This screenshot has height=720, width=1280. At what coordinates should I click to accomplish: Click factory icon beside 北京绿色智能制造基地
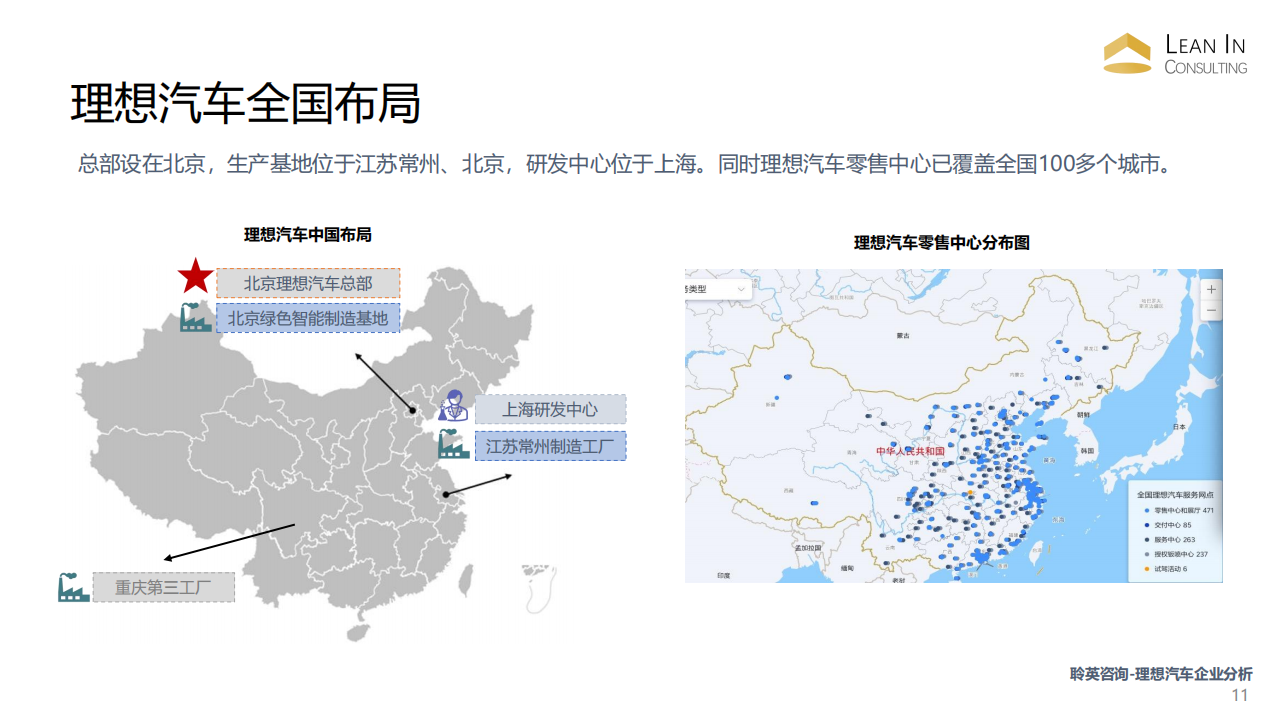(195, 317)
